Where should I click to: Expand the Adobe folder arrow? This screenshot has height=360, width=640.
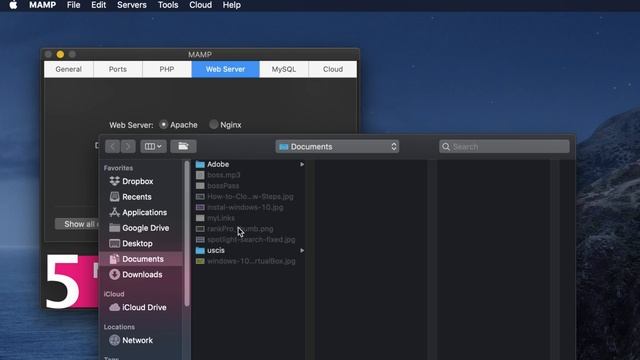pos(302,164)
